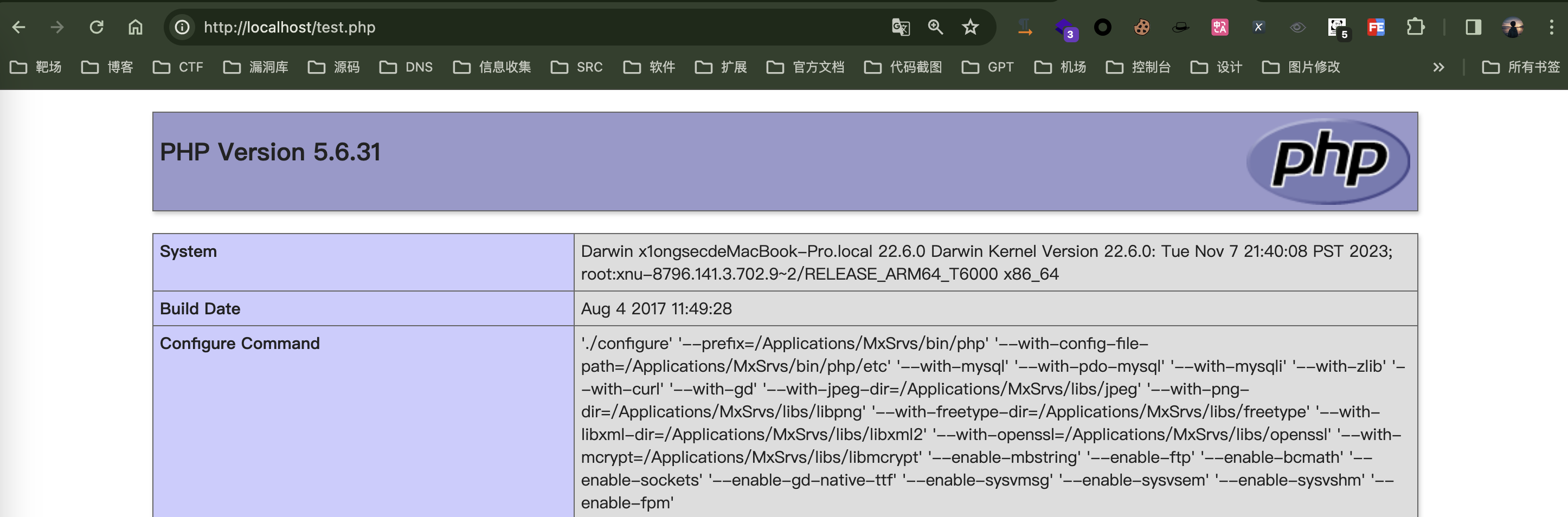Click the Darwin system info value

tap(987, 262)
